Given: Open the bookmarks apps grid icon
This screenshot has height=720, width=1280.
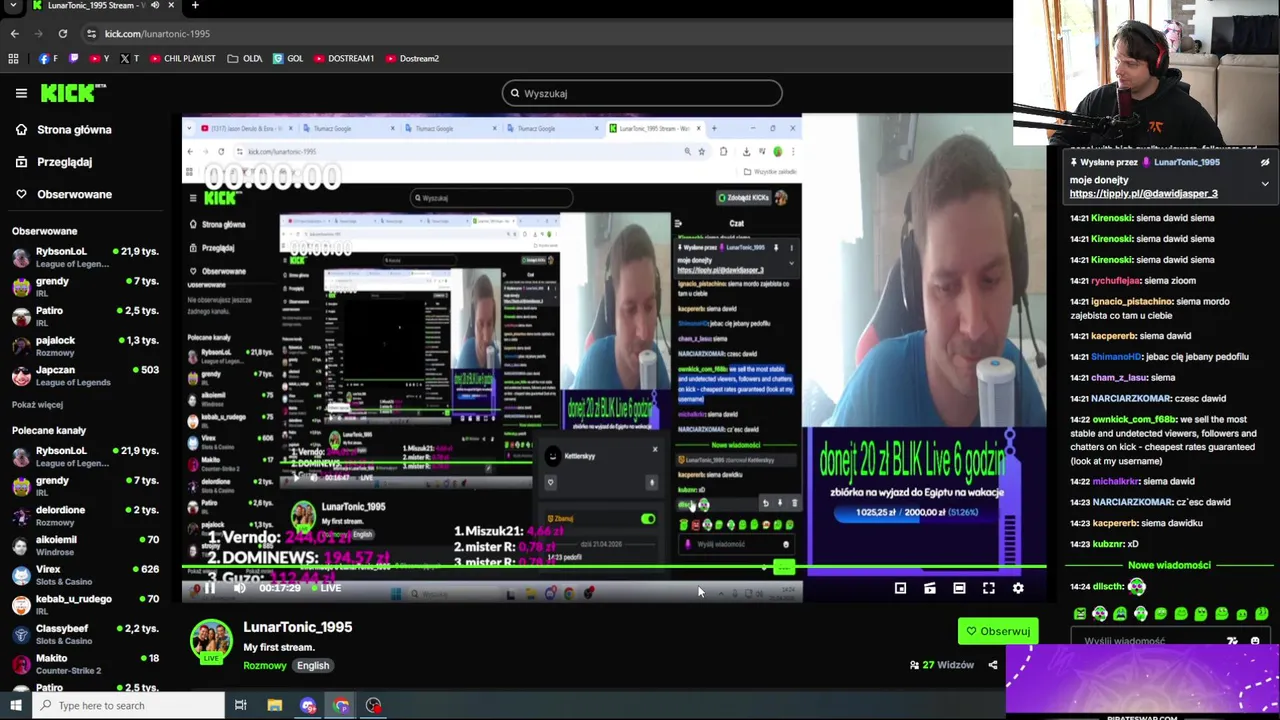Looking at the screenshot, I should [x=13, y=58].
